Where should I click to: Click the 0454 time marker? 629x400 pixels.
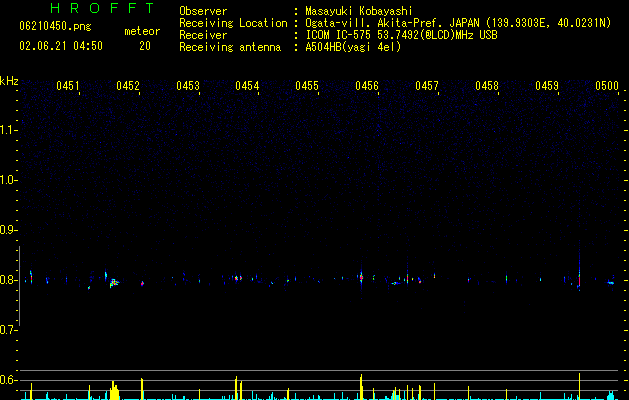click(x=247, y=86)
